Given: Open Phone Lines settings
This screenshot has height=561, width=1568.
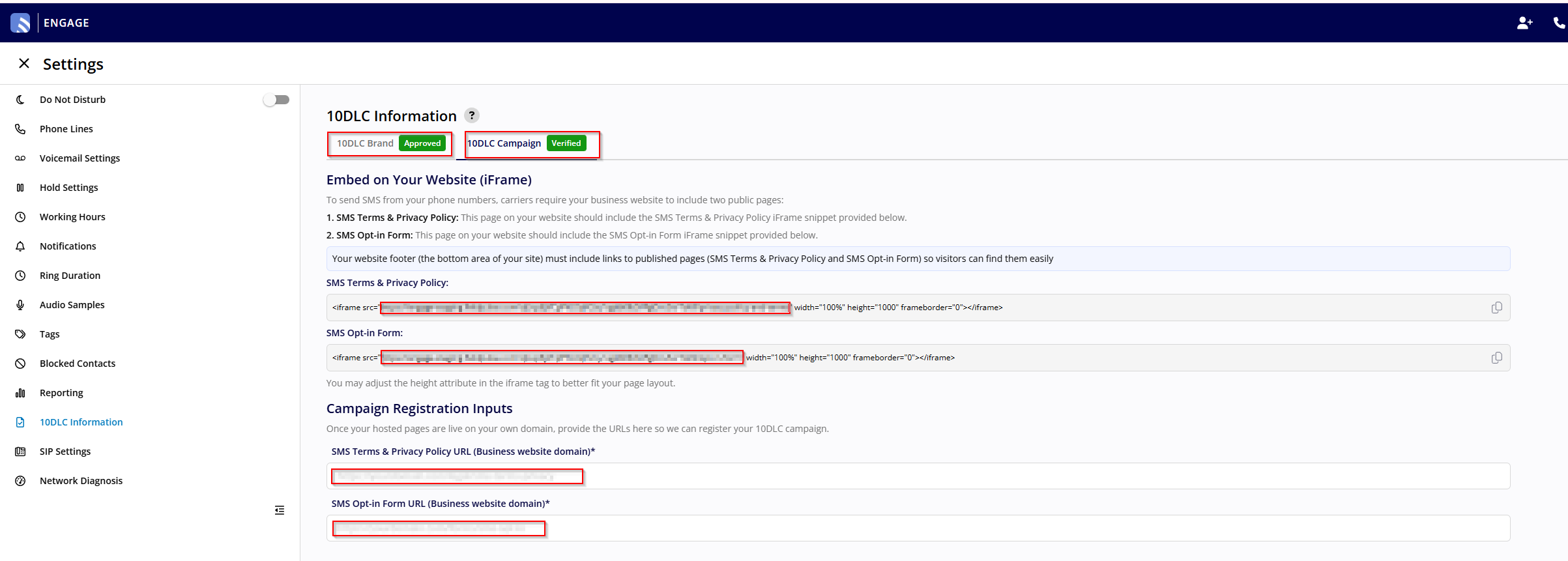Looking at the screenshot, I should pyautogui.click(x=66, y=129).
